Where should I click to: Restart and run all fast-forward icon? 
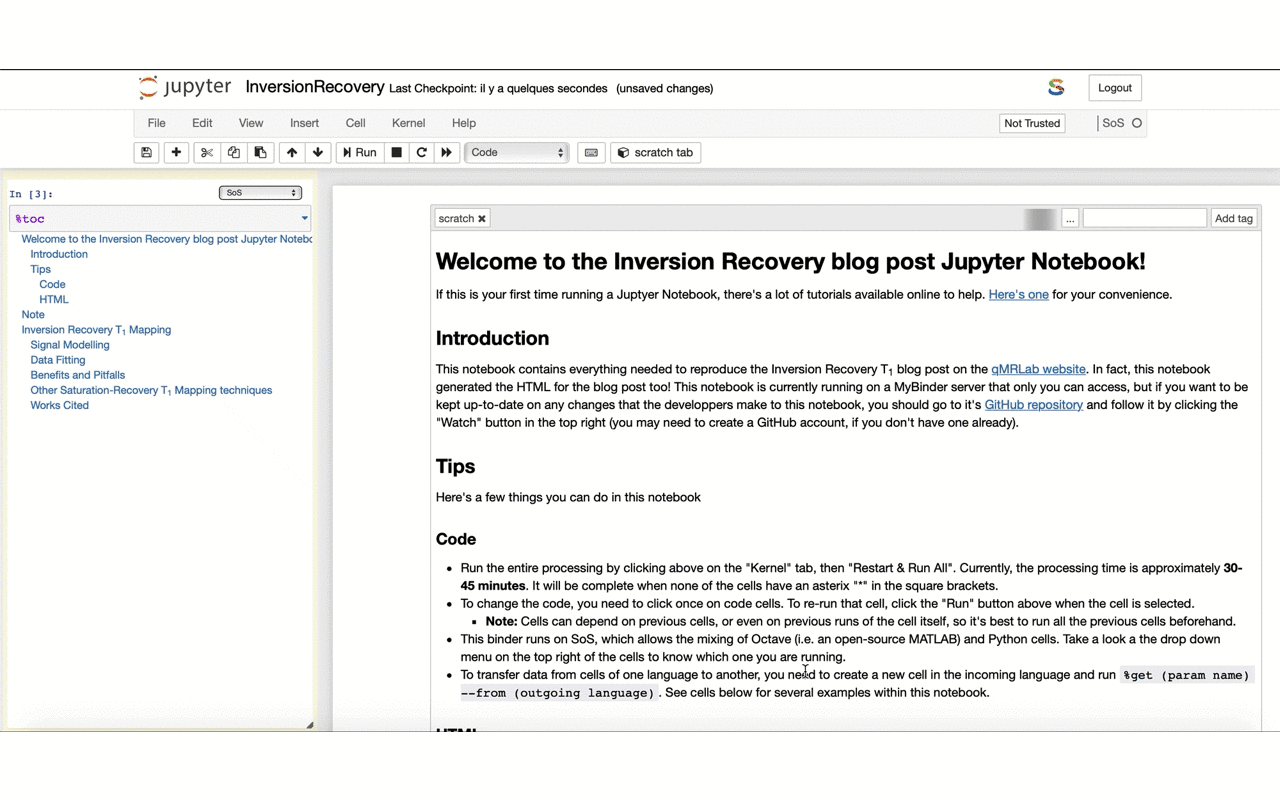pos(446,153)
